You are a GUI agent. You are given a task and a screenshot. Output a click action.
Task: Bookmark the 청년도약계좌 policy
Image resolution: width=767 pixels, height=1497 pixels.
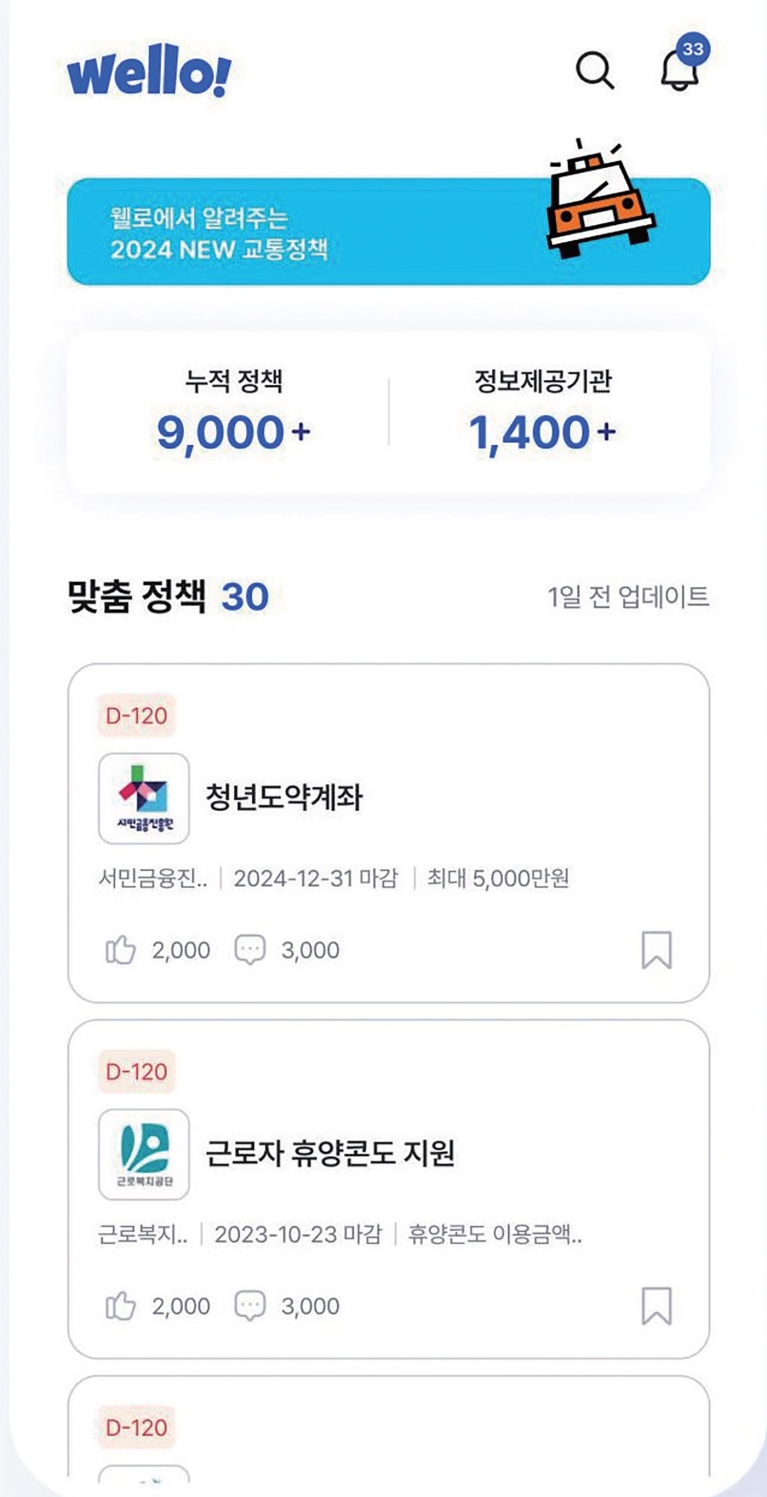(656, 950)
